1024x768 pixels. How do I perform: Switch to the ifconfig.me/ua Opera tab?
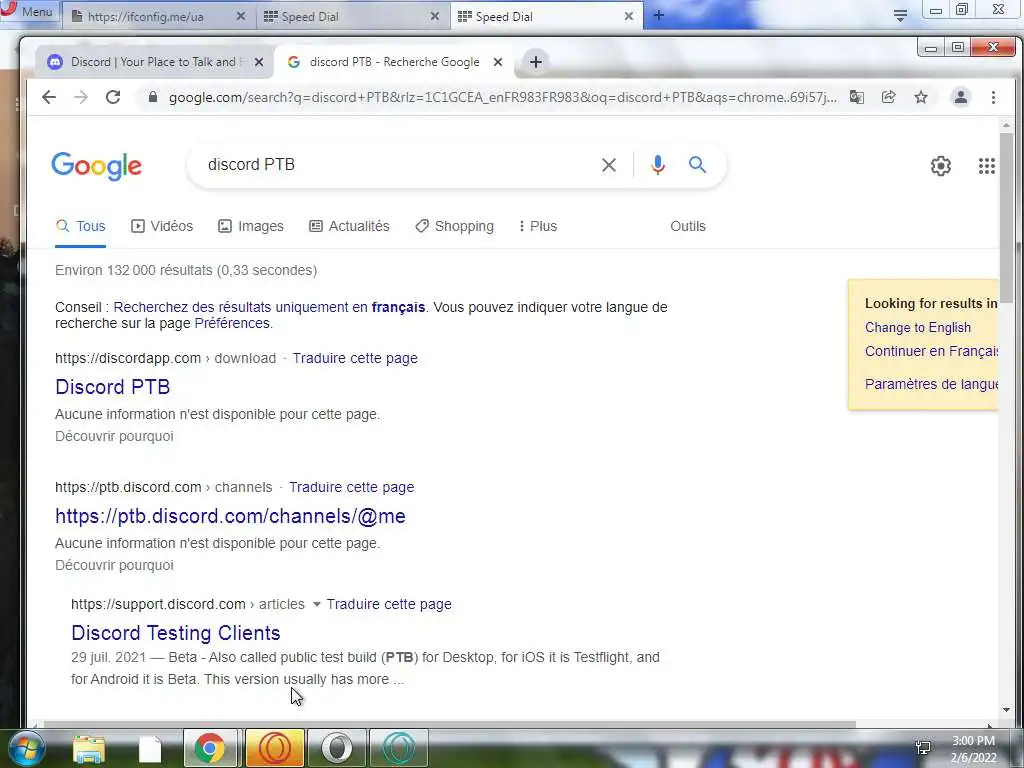(157, 16)
